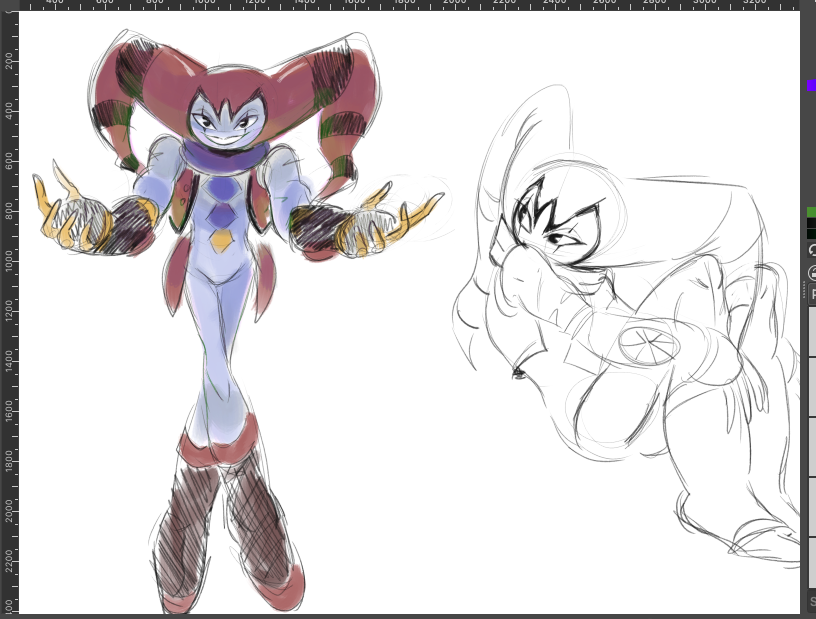This screenshot has height=619, width=816.
Task: Click the "600" mark on vertical ruler
Action: pos(9,161)
